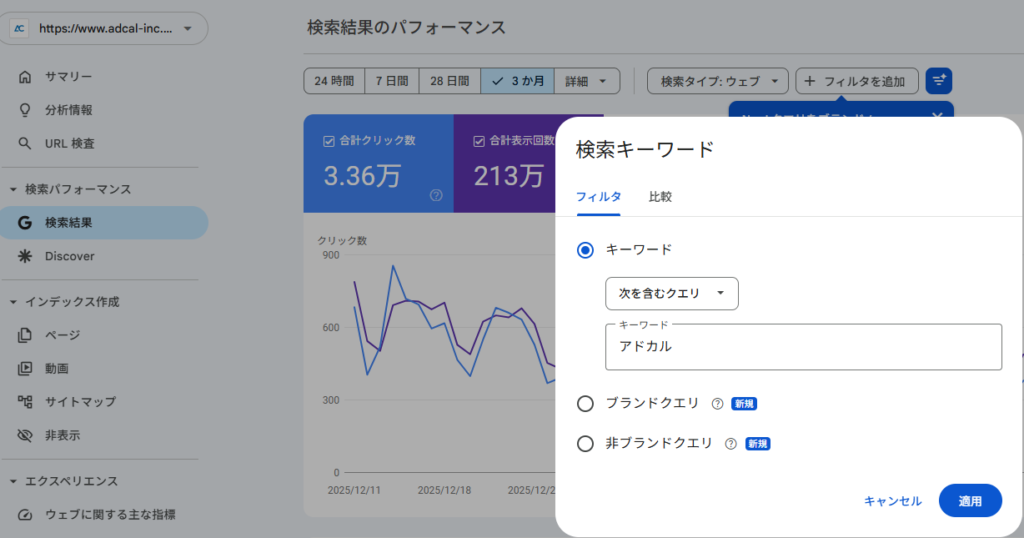This screenshot has width=1024, height=538.
Task: Click the 213万 total impressions value
Action: click(508, 176)
